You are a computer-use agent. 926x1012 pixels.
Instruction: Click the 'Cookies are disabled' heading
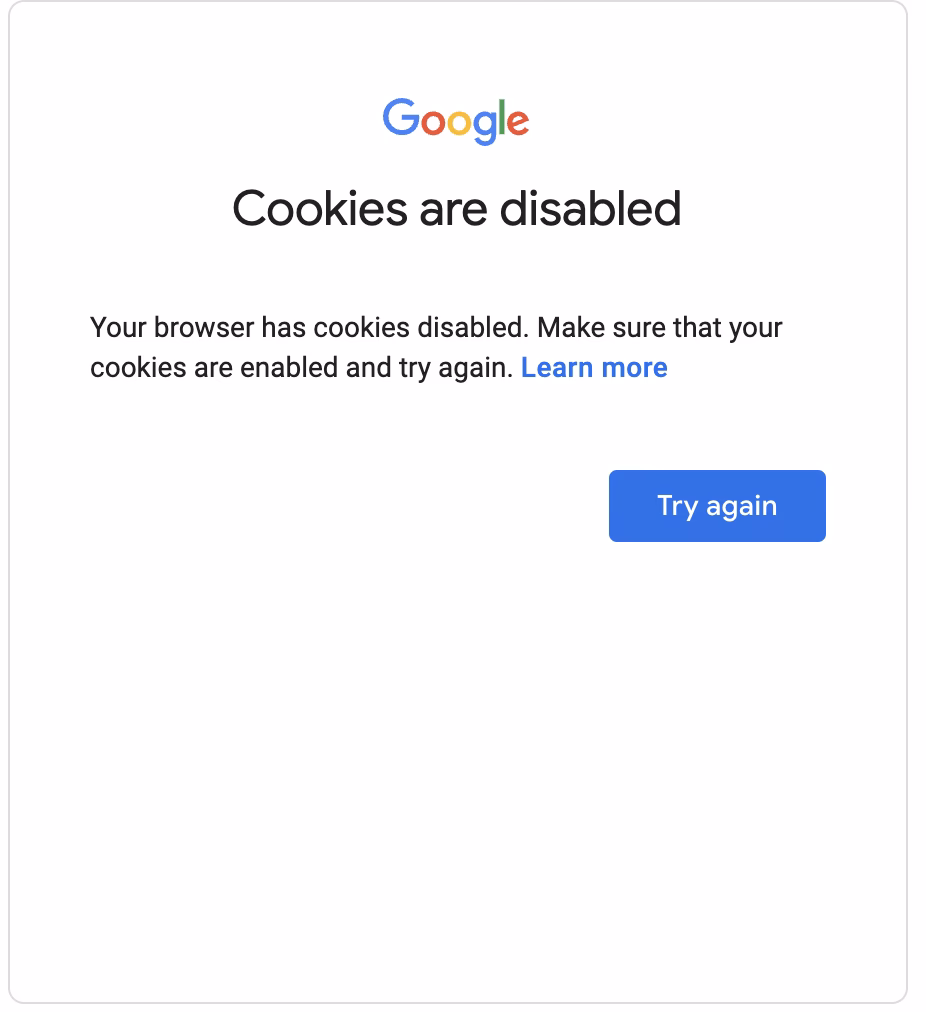pos(456,209)
